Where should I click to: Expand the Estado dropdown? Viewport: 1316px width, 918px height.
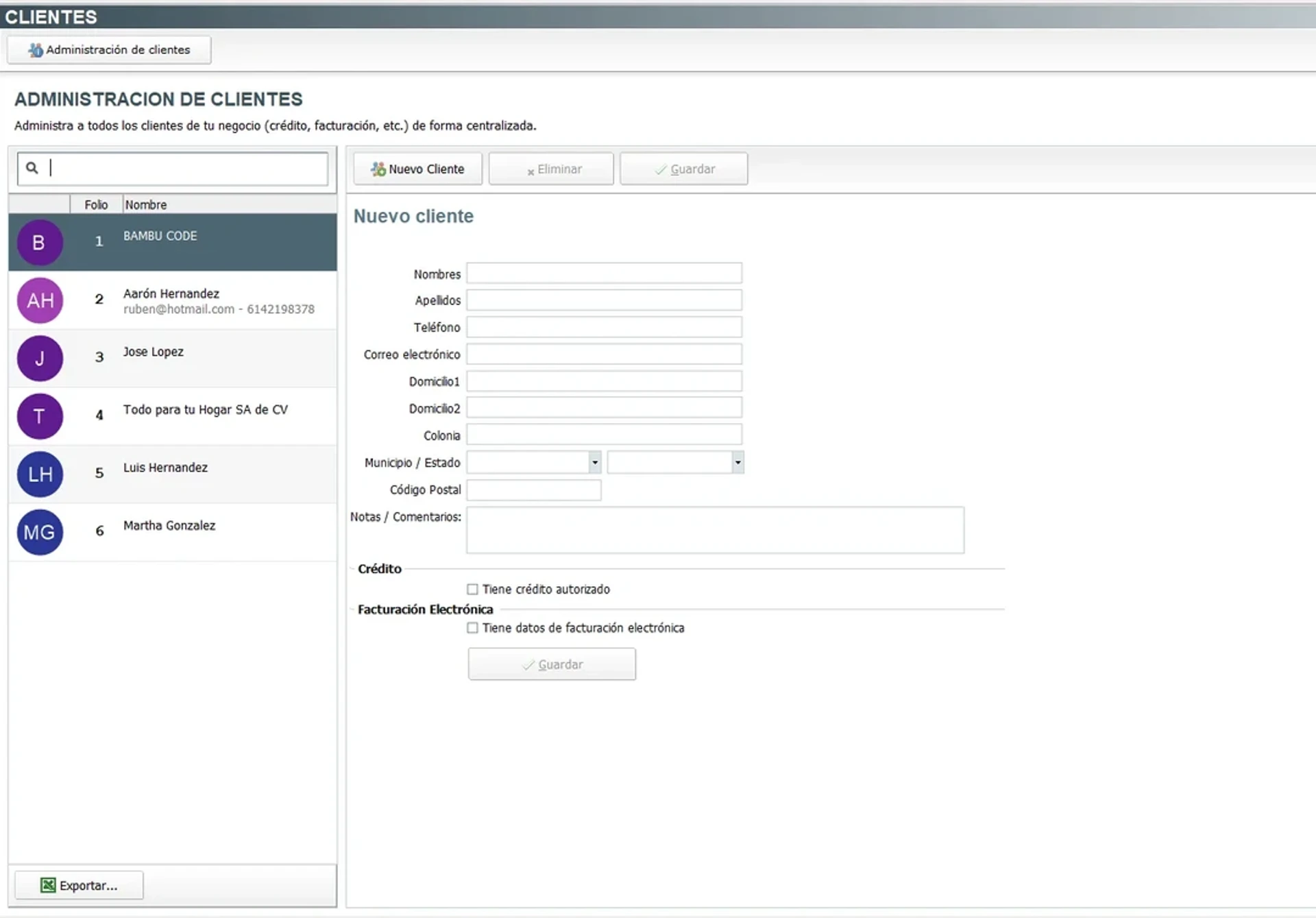tap(738, 463)
